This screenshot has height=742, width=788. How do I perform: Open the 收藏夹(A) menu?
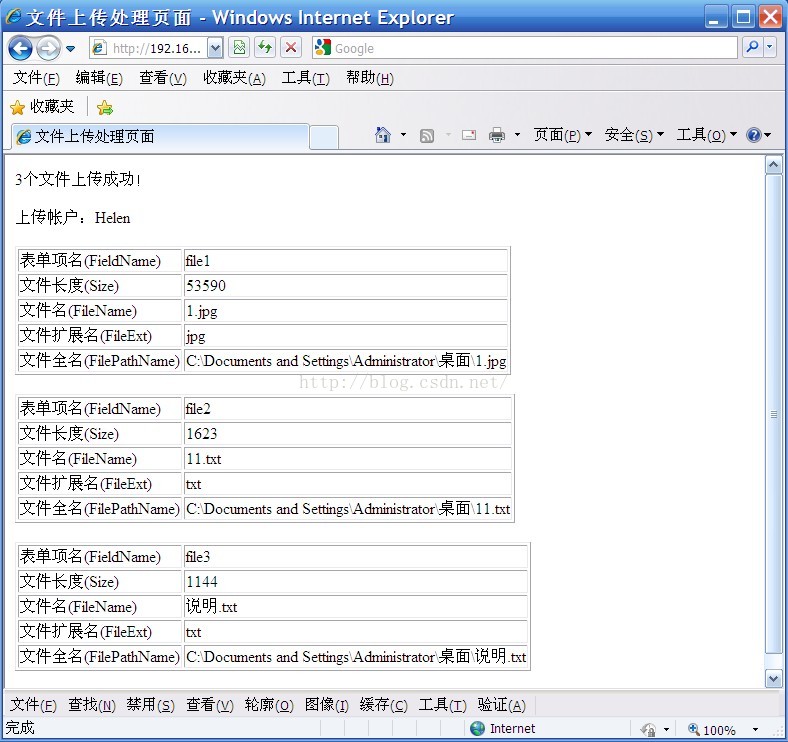pos(234,78)
